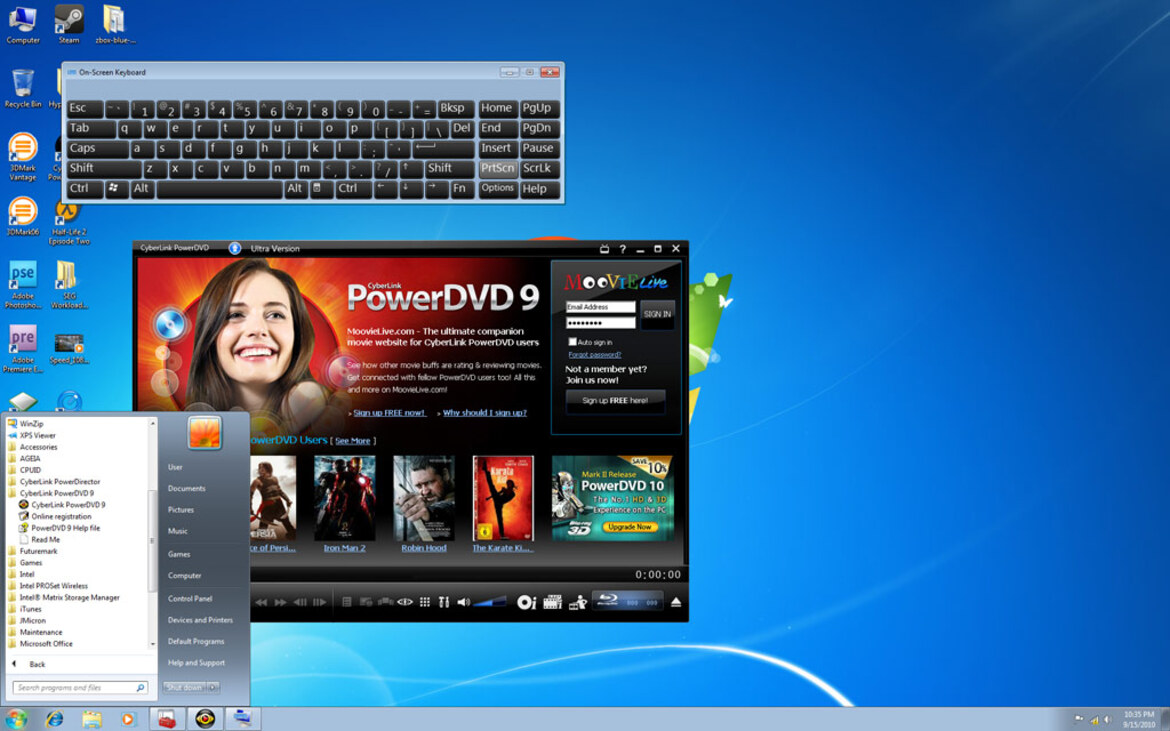Open PowerDVD 9 Help file entry

click(x=66, y=528)
